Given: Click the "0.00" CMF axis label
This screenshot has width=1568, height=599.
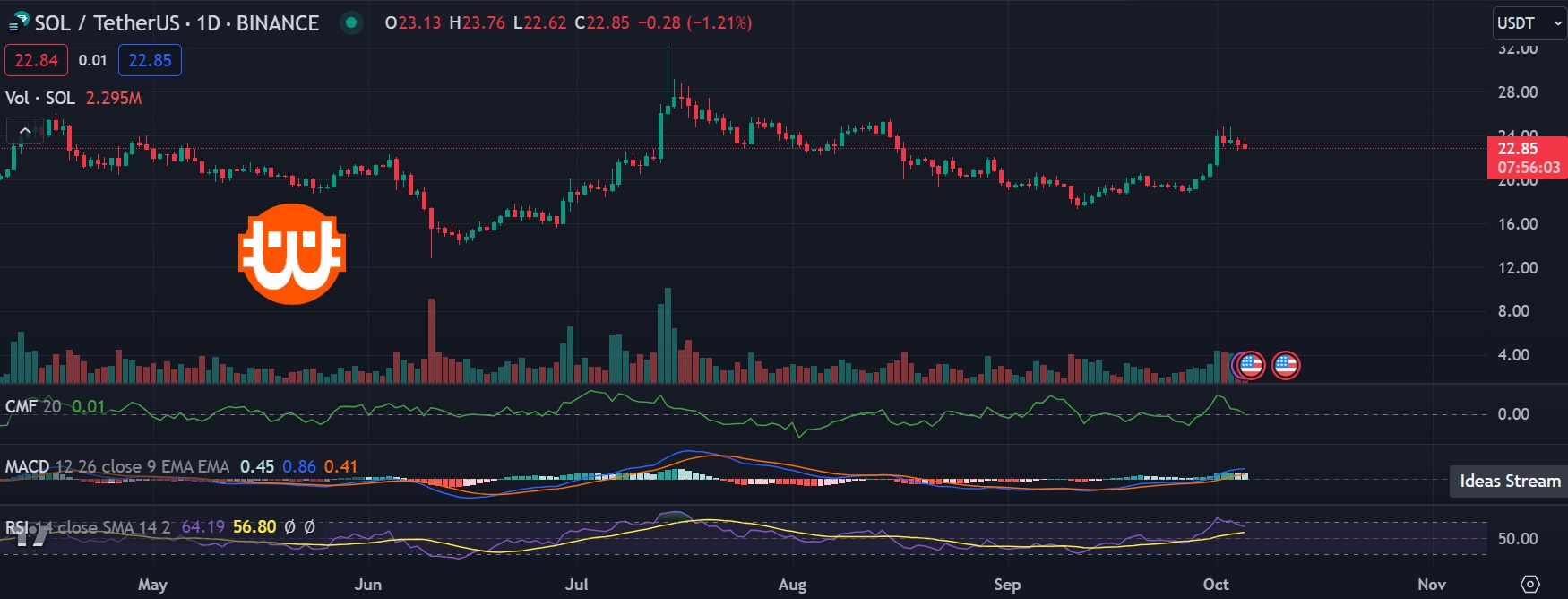Looking at the screenshot, I should (1513, 414).
